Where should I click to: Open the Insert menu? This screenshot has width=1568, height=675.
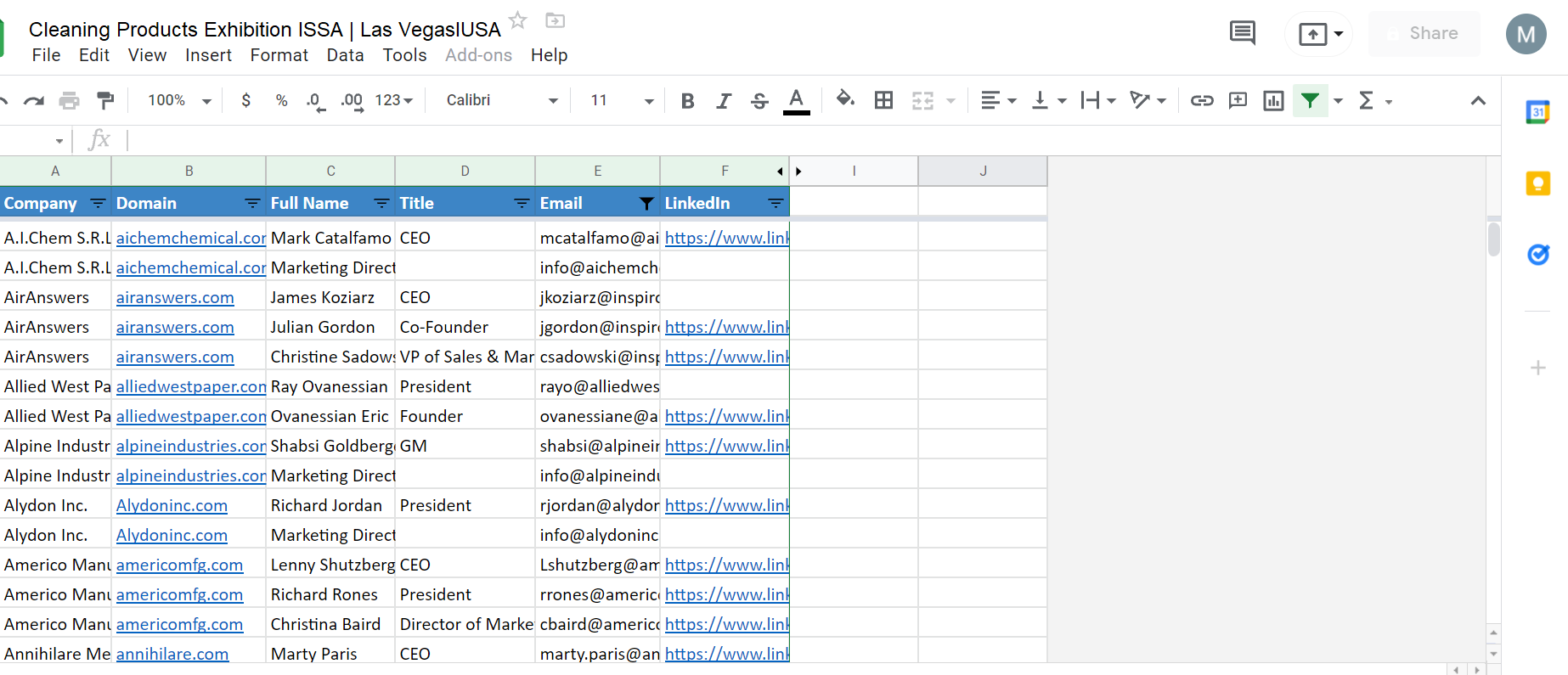(208, 55)
